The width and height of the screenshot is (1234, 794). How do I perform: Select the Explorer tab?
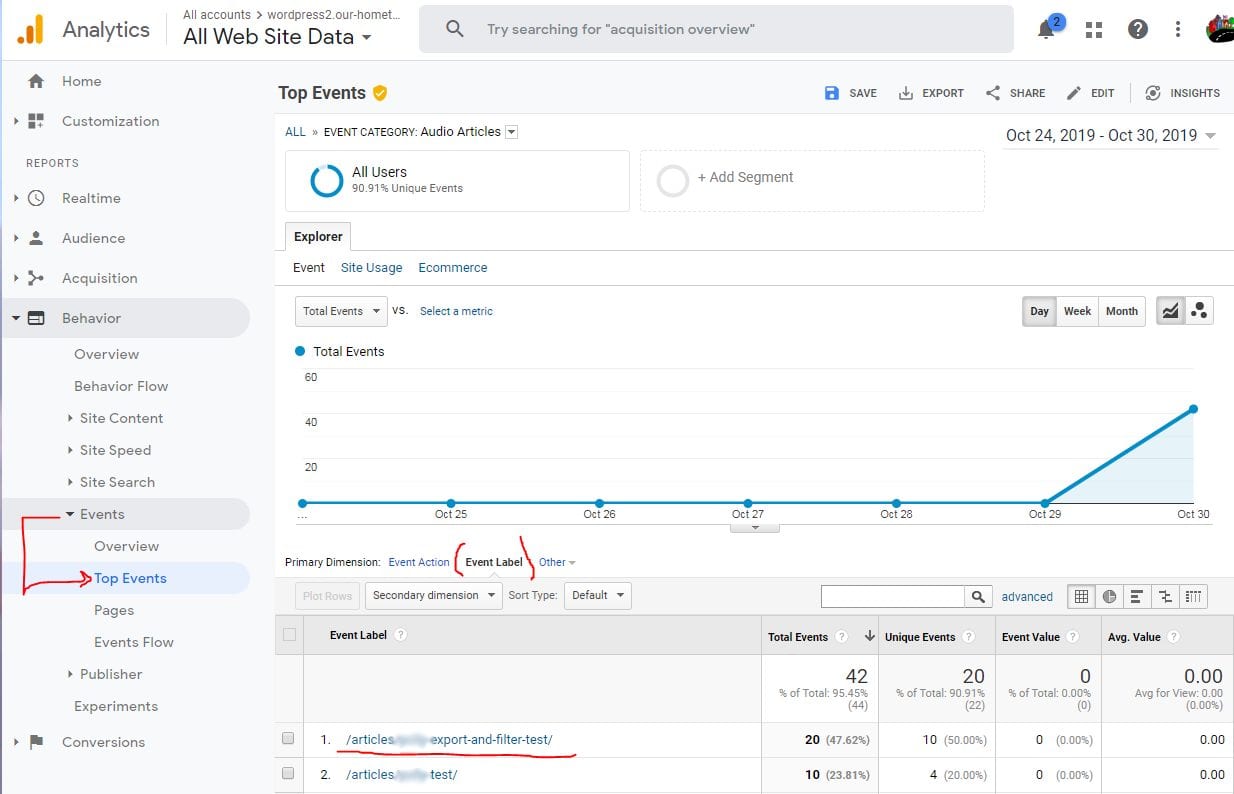tap(318, 237)
